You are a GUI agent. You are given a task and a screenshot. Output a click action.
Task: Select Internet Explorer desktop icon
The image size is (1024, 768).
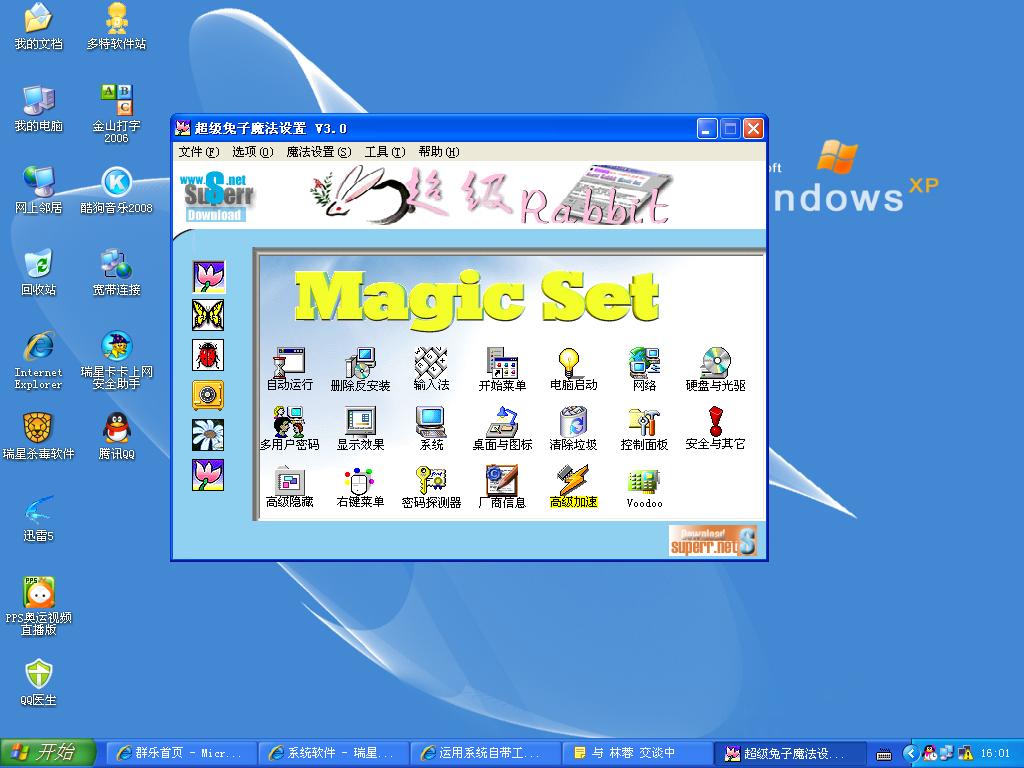pos(39,360)
